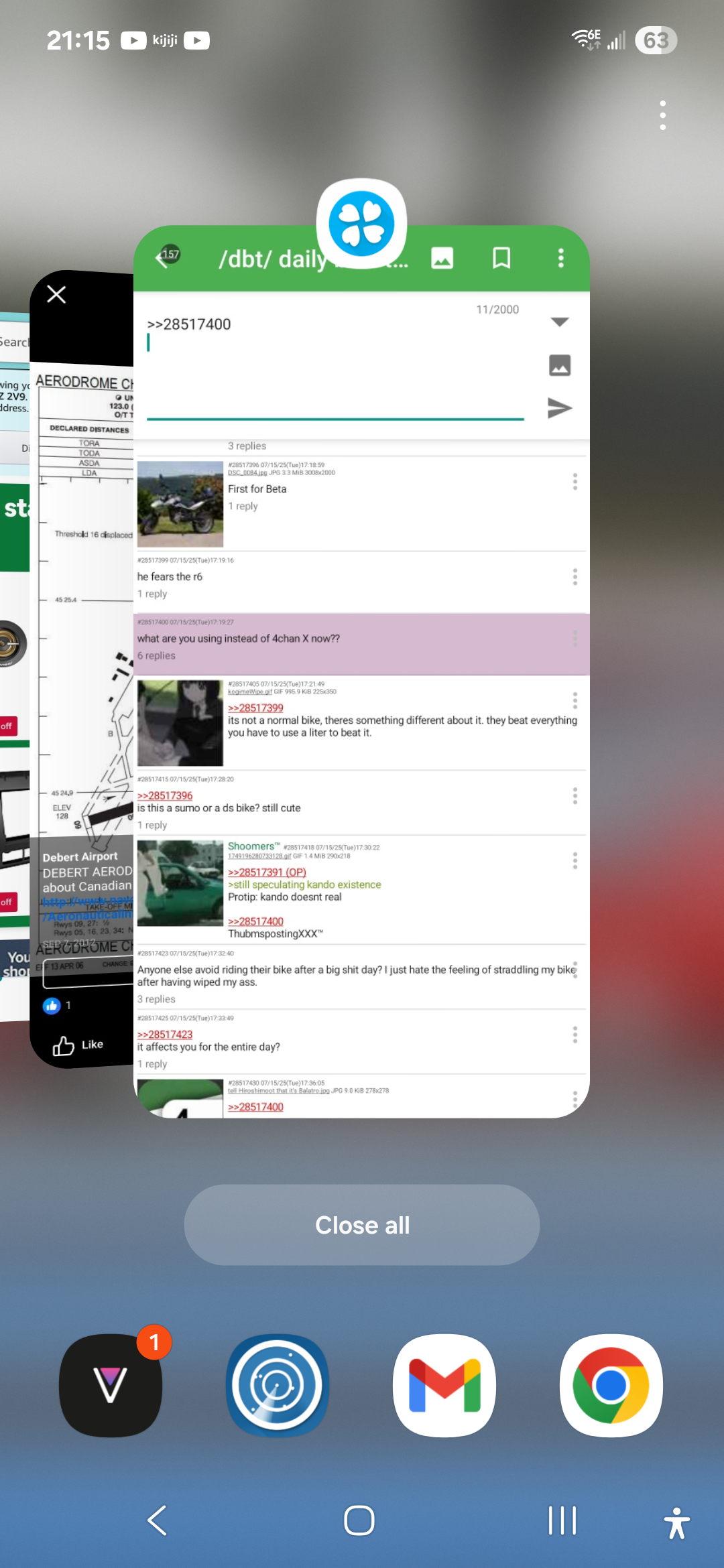Tap the Recents button in the navigation bar

[562, 1520]
